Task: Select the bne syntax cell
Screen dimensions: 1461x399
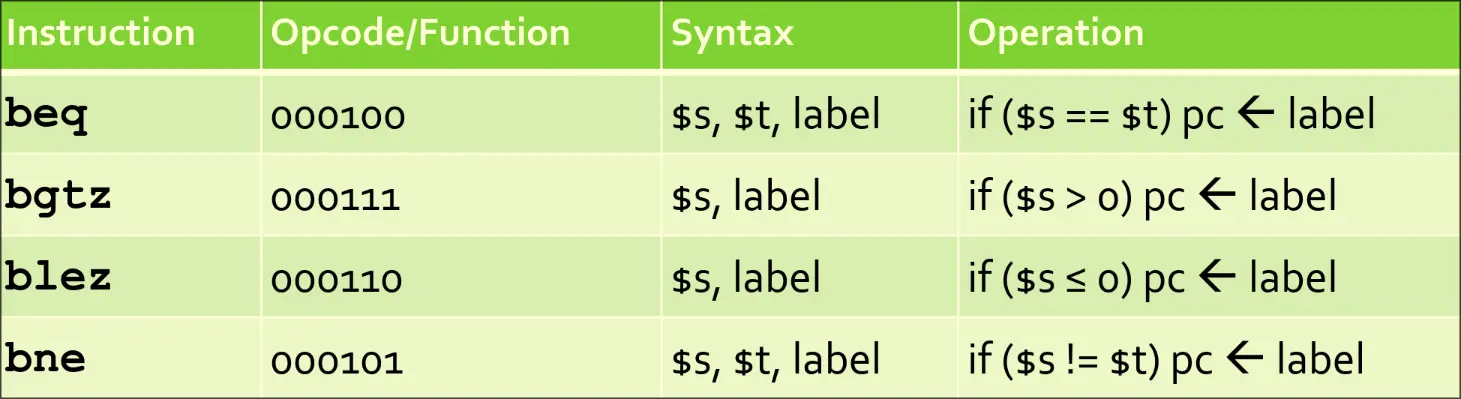Action: tap(809, 357)
